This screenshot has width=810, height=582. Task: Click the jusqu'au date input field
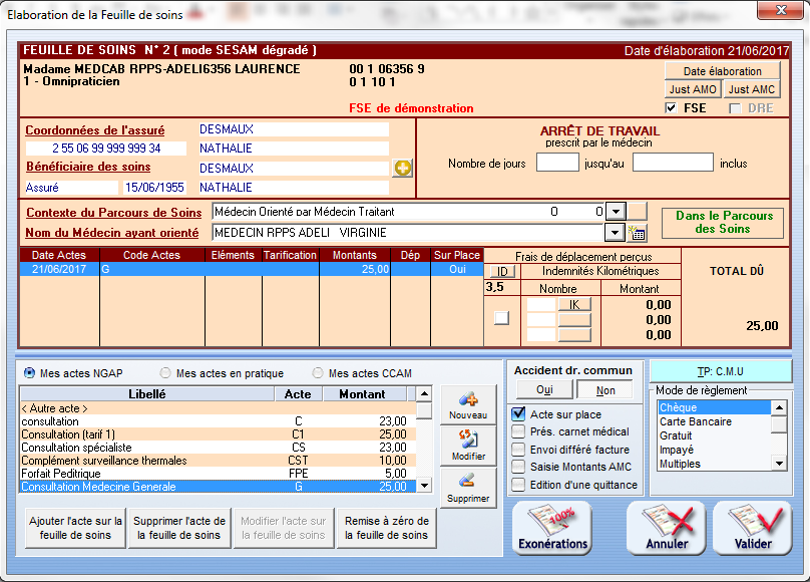coord(673,163)
